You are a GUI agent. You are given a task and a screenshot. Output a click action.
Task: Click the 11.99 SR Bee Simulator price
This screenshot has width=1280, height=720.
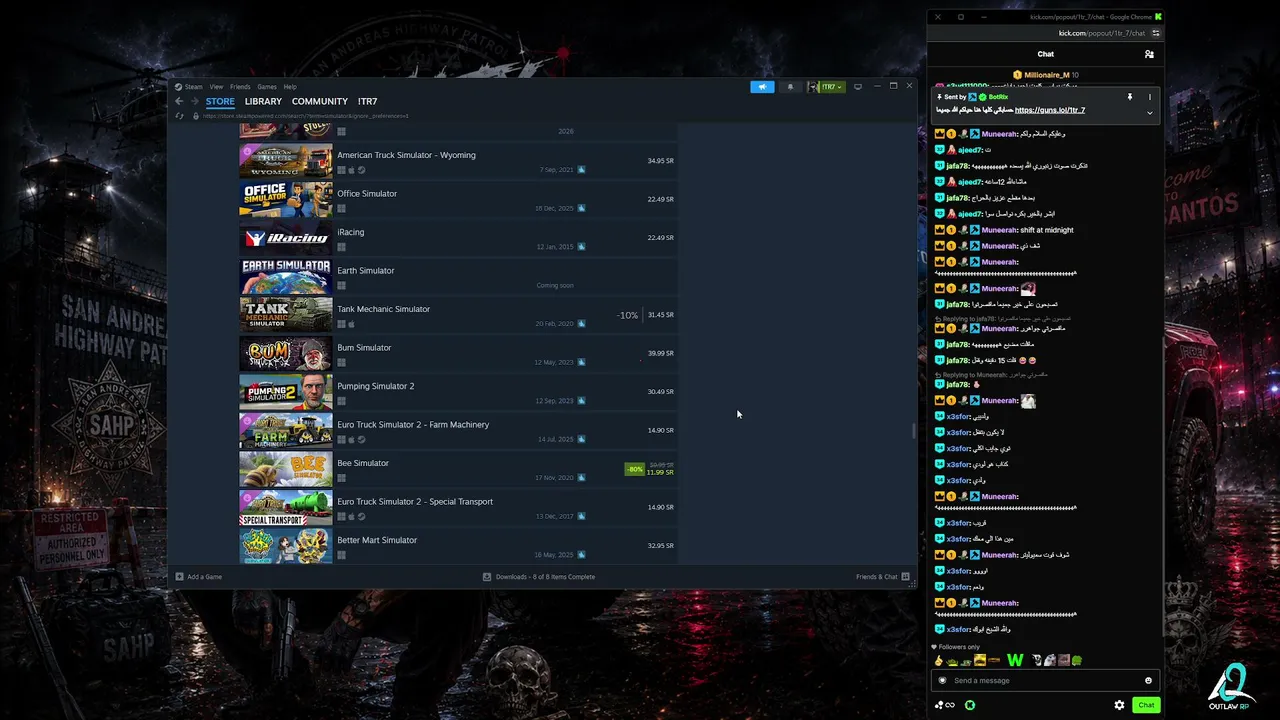click(x=660, y=472)
